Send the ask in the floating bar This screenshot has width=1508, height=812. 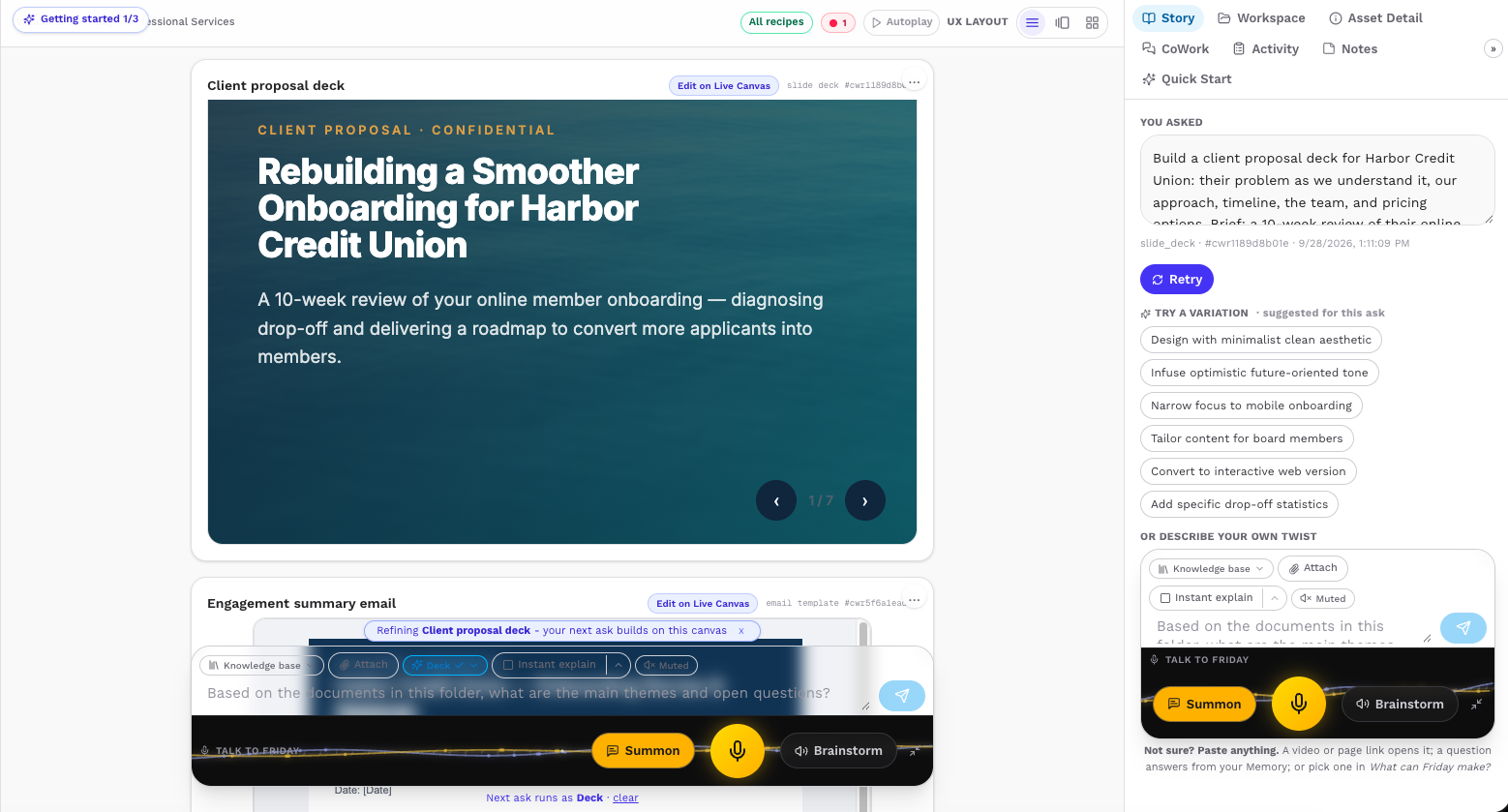[x=902, y=695]
